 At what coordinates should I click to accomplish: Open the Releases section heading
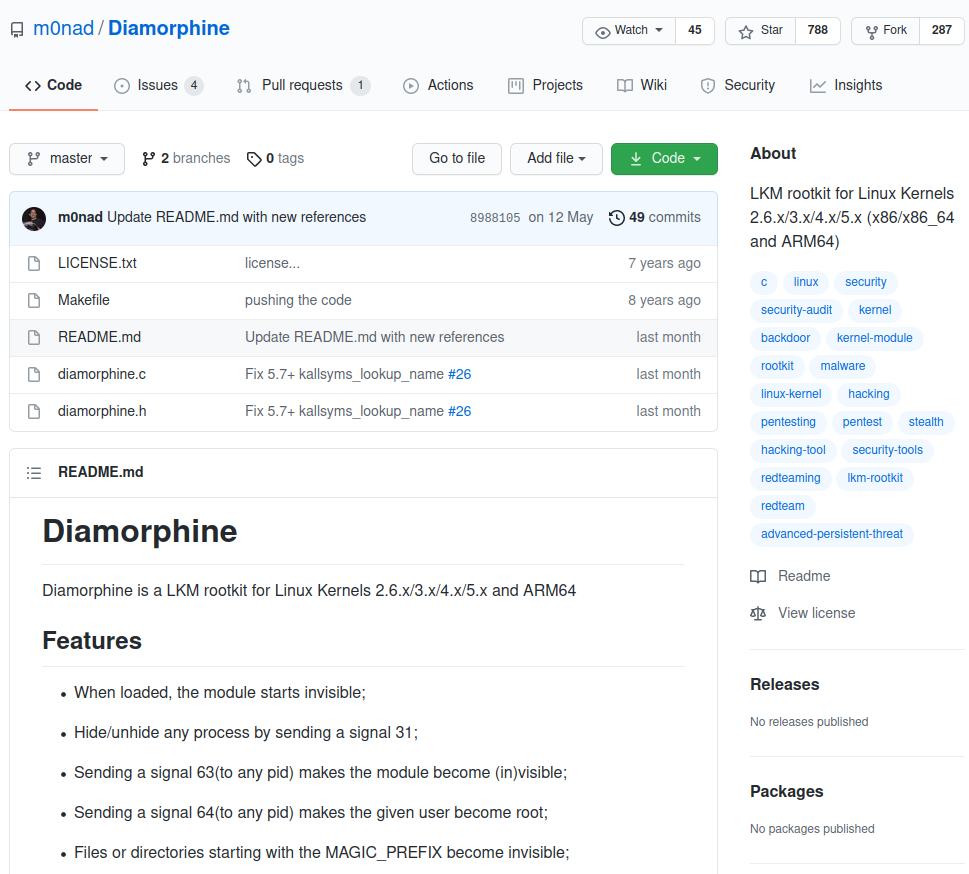(784, 685)
